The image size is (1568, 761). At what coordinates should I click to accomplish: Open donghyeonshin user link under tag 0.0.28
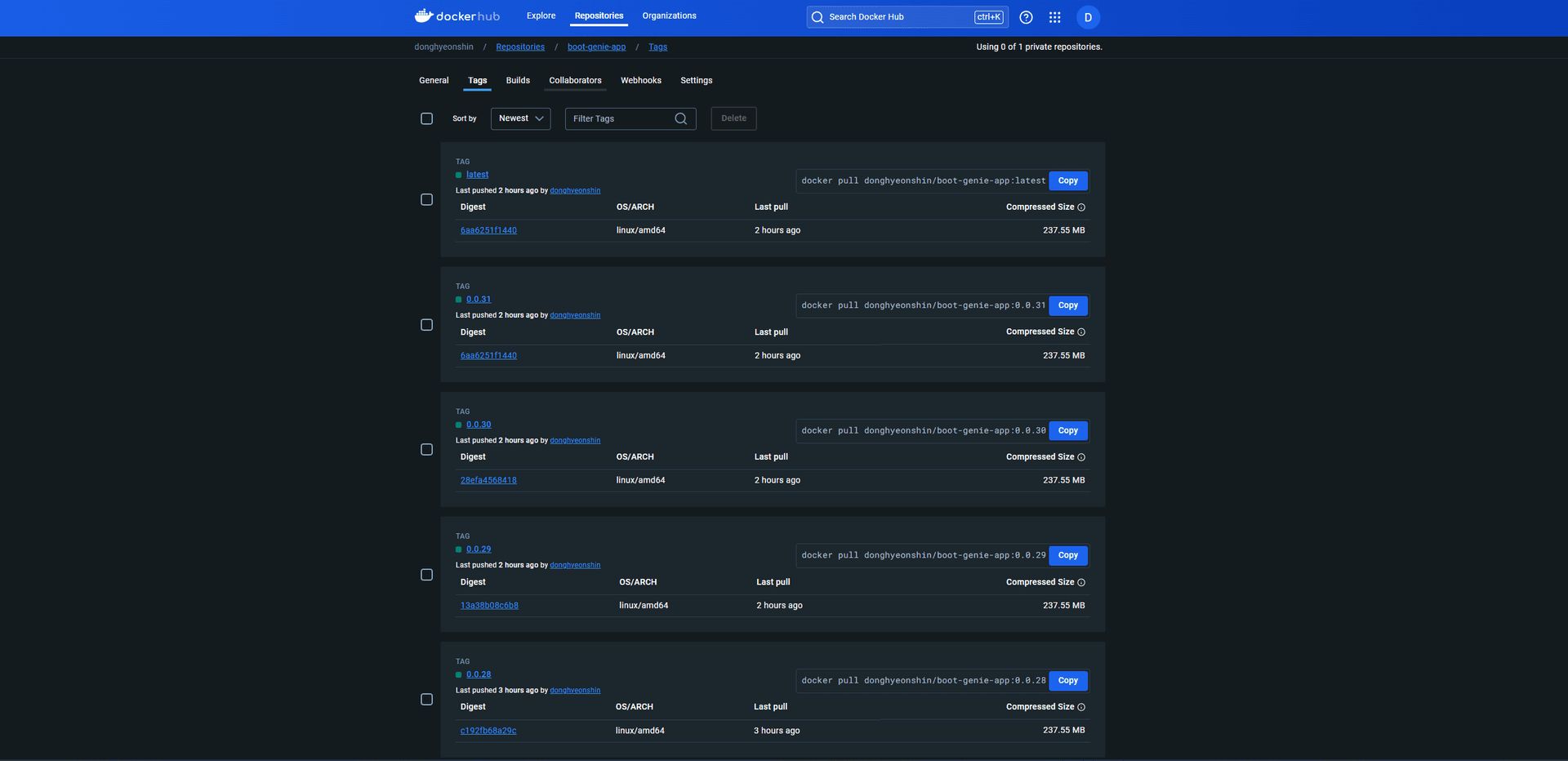pyautogui.click(x=575, y=690)
